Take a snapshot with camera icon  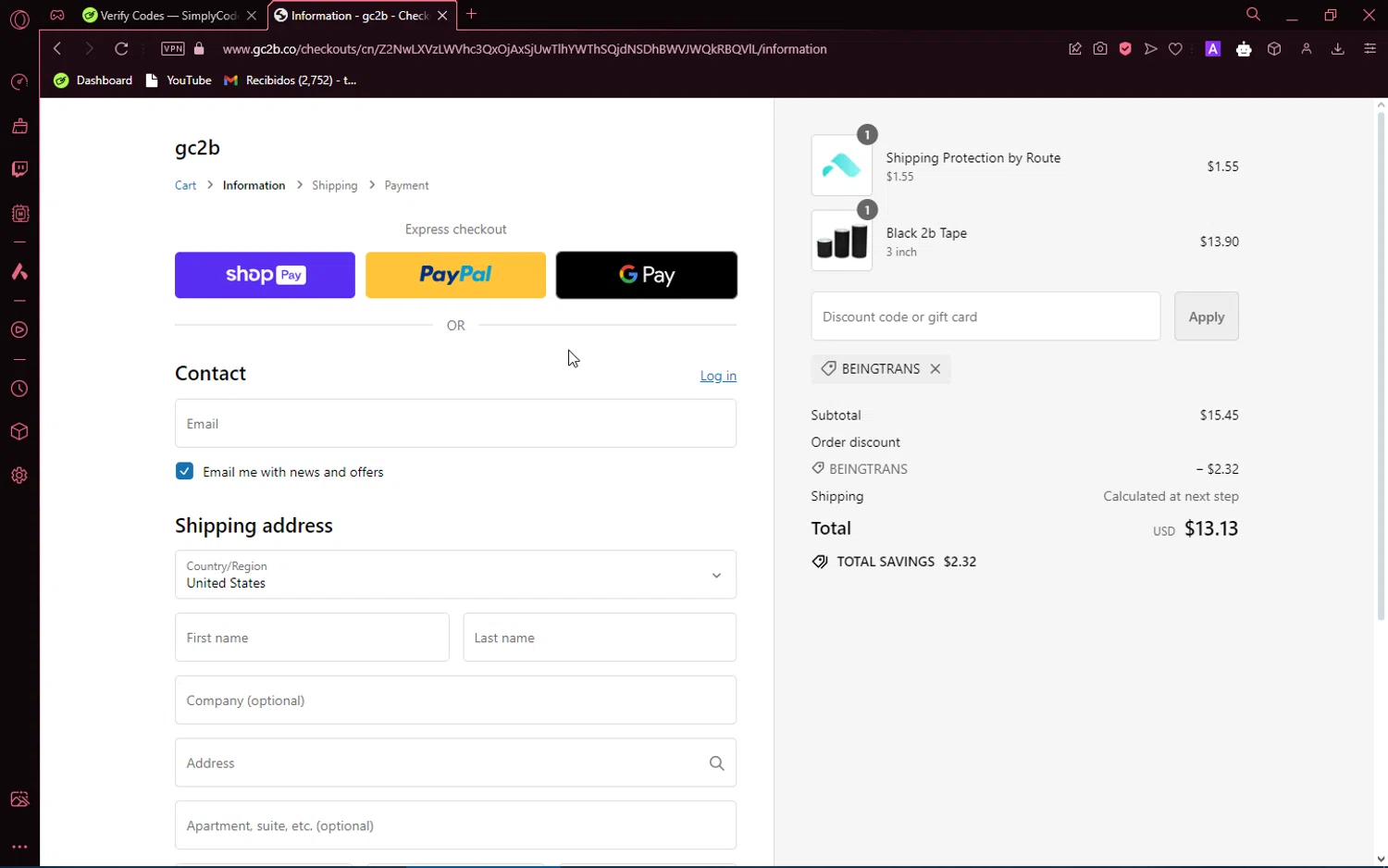point(1100,49)
